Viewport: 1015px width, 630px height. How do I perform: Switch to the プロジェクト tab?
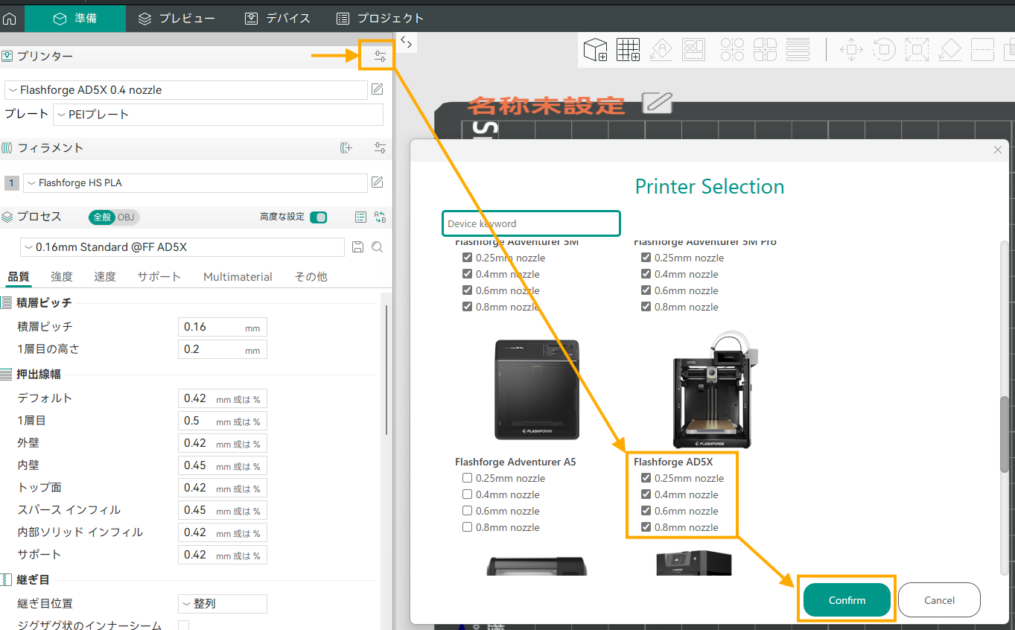click(x=380, y=18)
